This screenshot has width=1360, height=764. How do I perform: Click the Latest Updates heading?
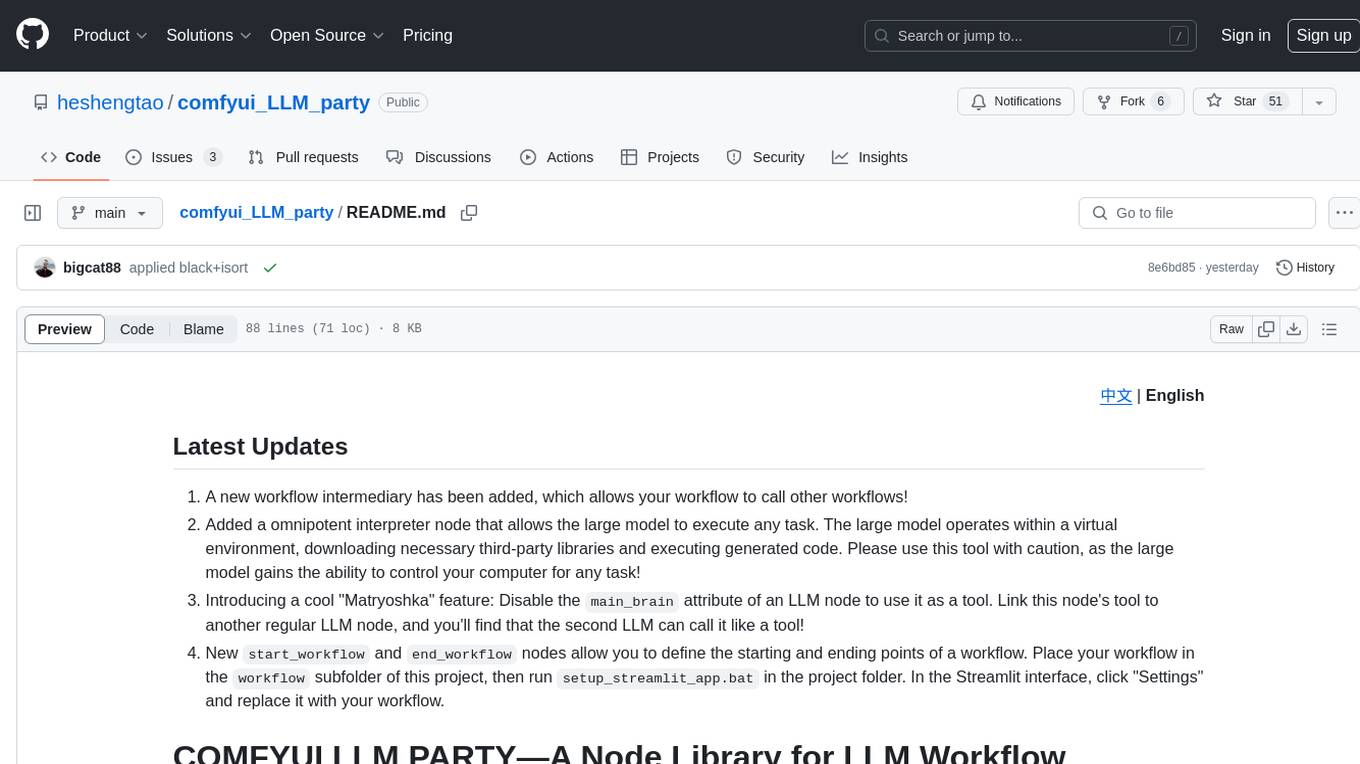260,446
